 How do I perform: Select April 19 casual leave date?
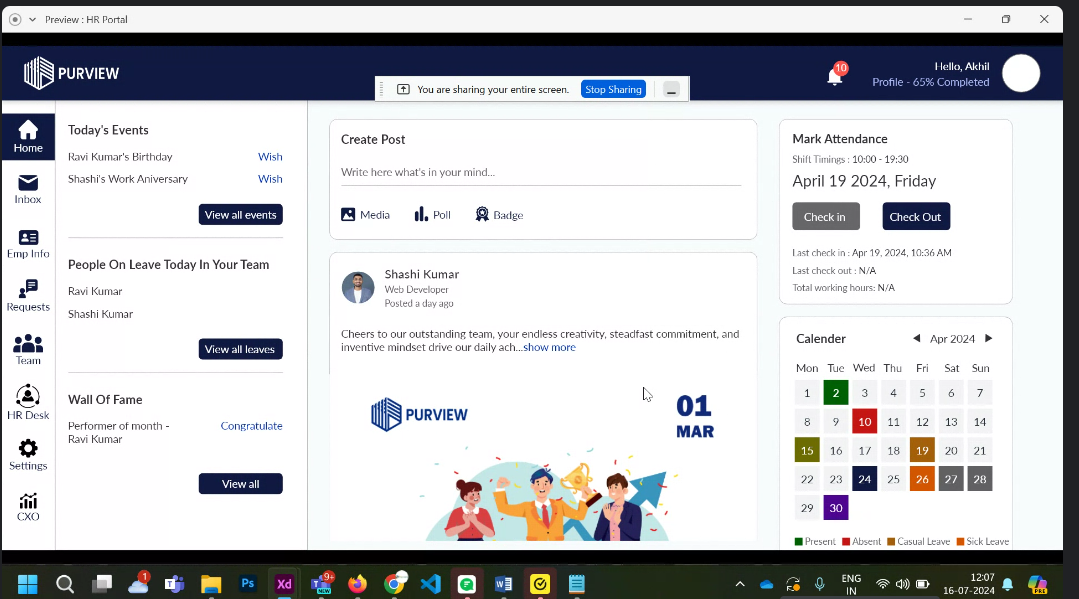tap(922, 450)
